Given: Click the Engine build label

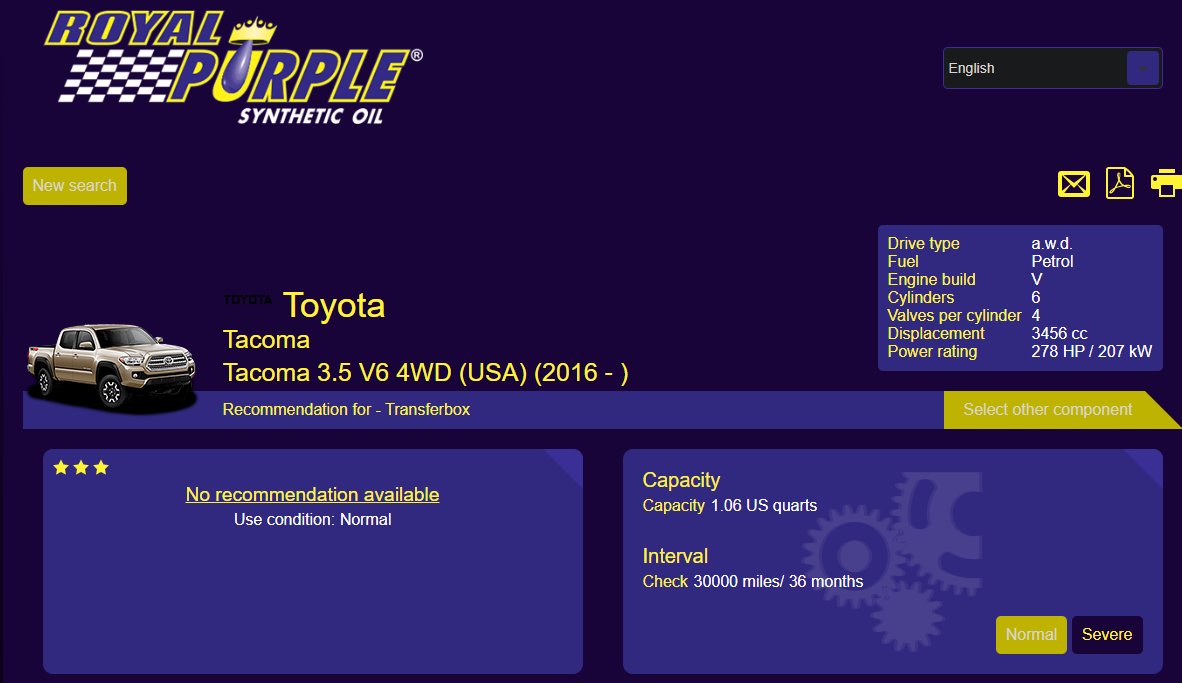Looking at the screenshot, I should [932, 280].
